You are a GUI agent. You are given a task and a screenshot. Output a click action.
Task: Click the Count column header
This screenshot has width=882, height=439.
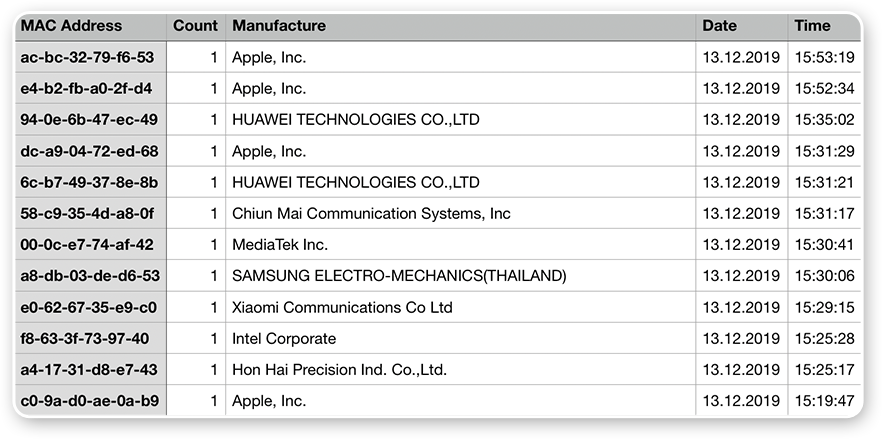click(x=195, y=26)
